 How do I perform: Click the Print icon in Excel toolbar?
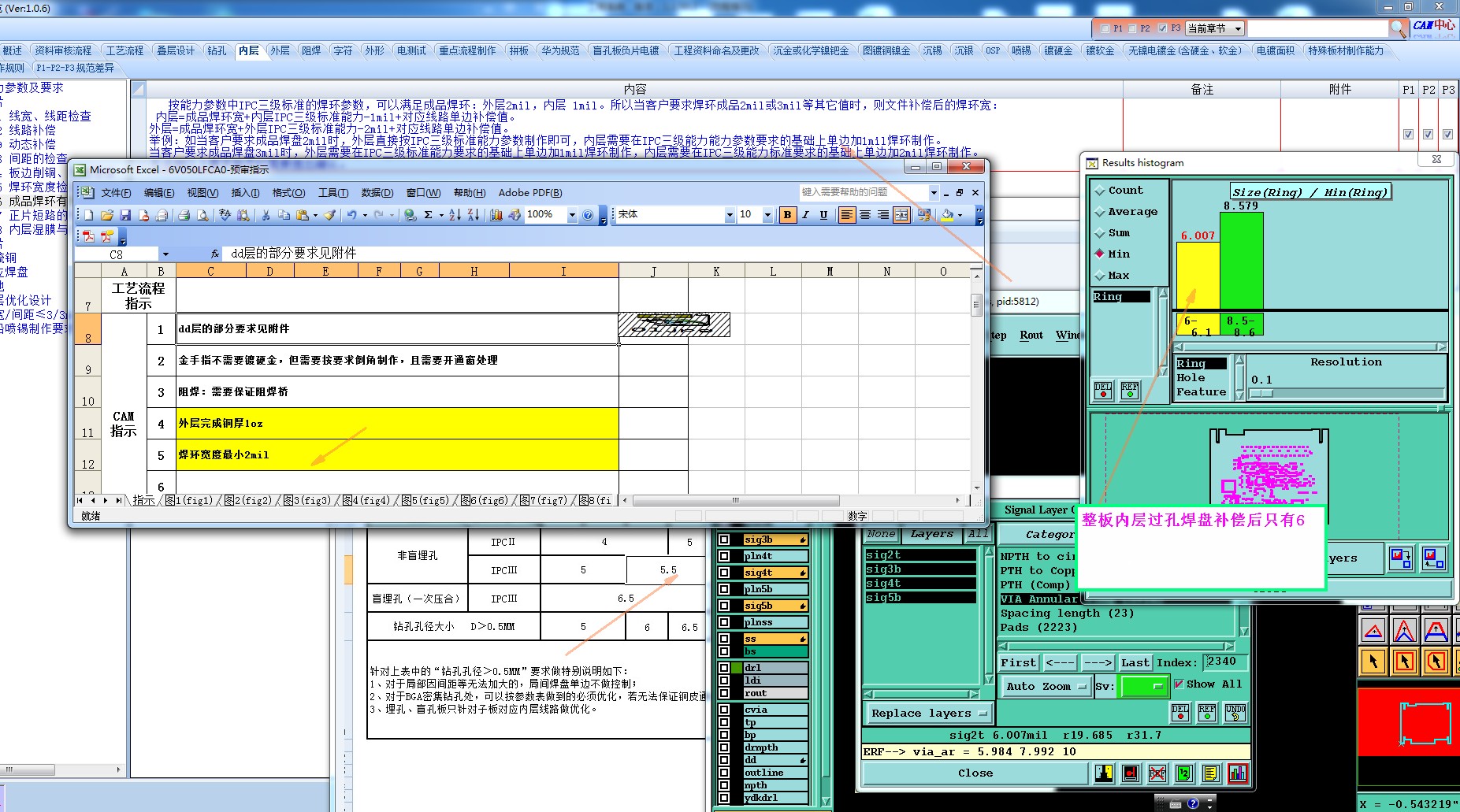[184, 215]
